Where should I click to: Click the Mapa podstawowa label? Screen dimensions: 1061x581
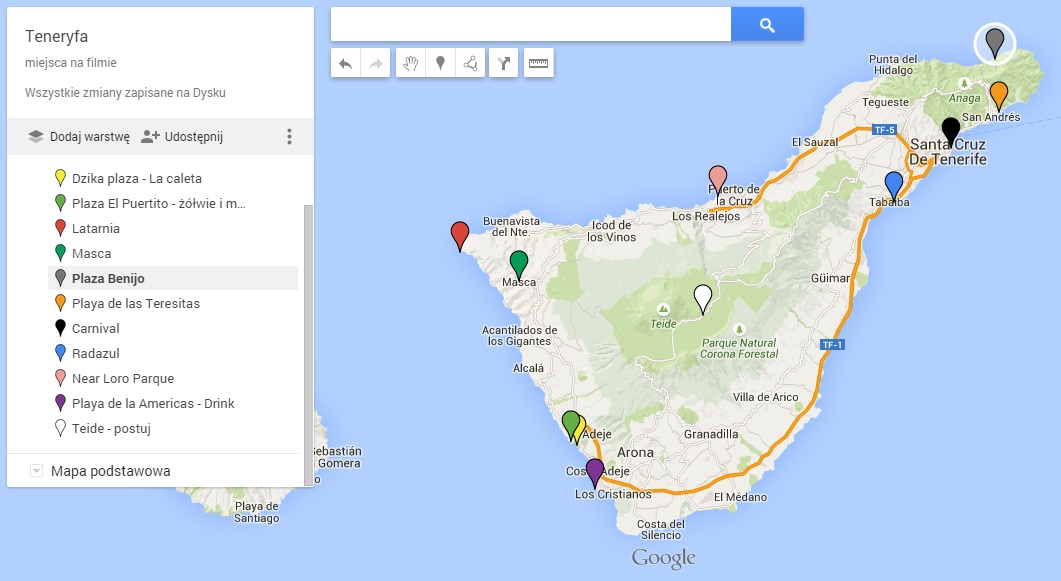pos(110,471)
